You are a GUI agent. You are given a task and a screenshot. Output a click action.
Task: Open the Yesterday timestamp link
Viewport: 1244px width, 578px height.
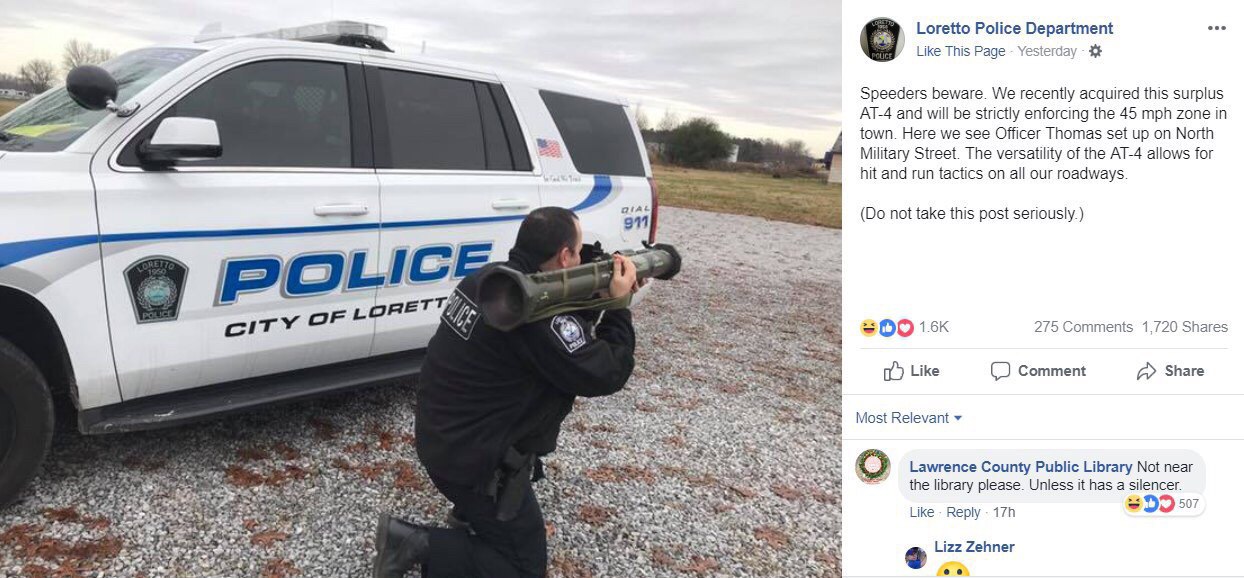[x=1047, y=51]
